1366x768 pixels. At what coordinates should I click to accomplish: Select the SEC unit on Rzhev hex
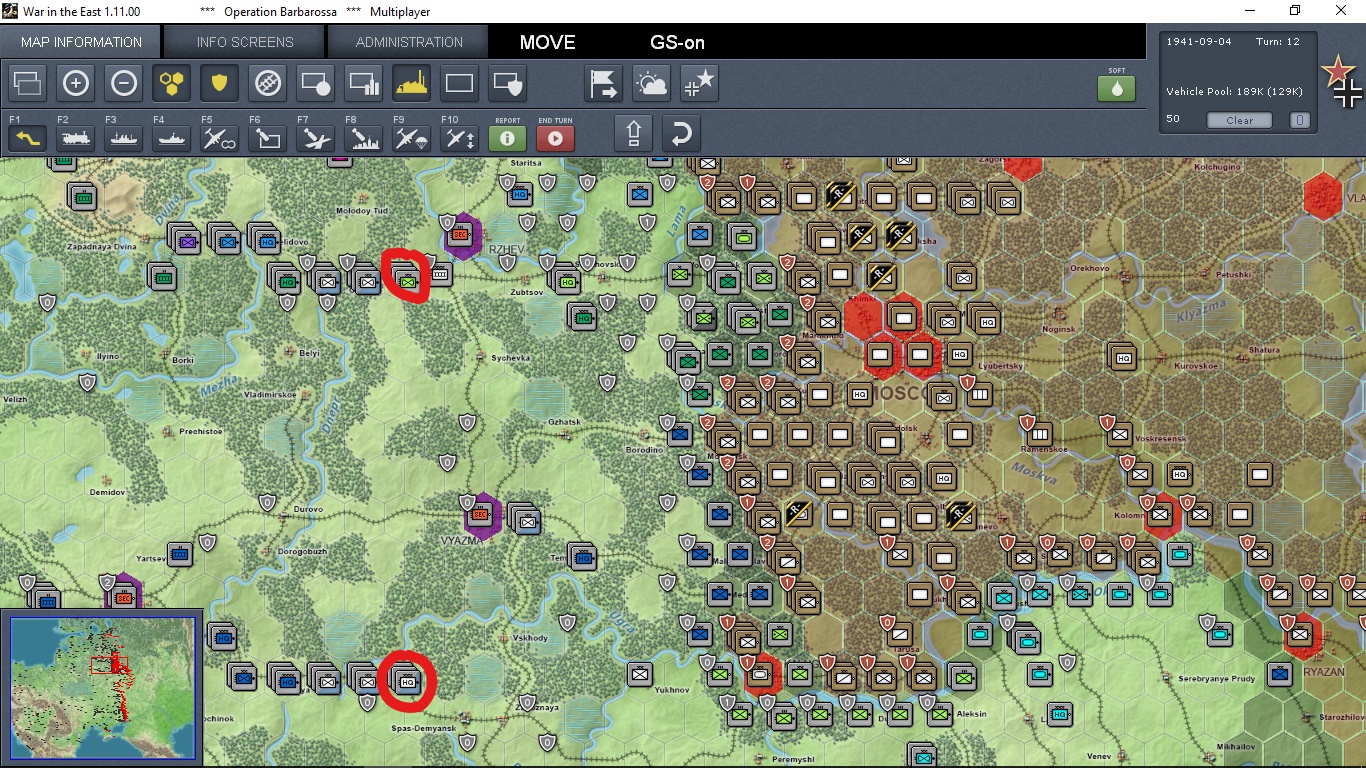point(460,234)
